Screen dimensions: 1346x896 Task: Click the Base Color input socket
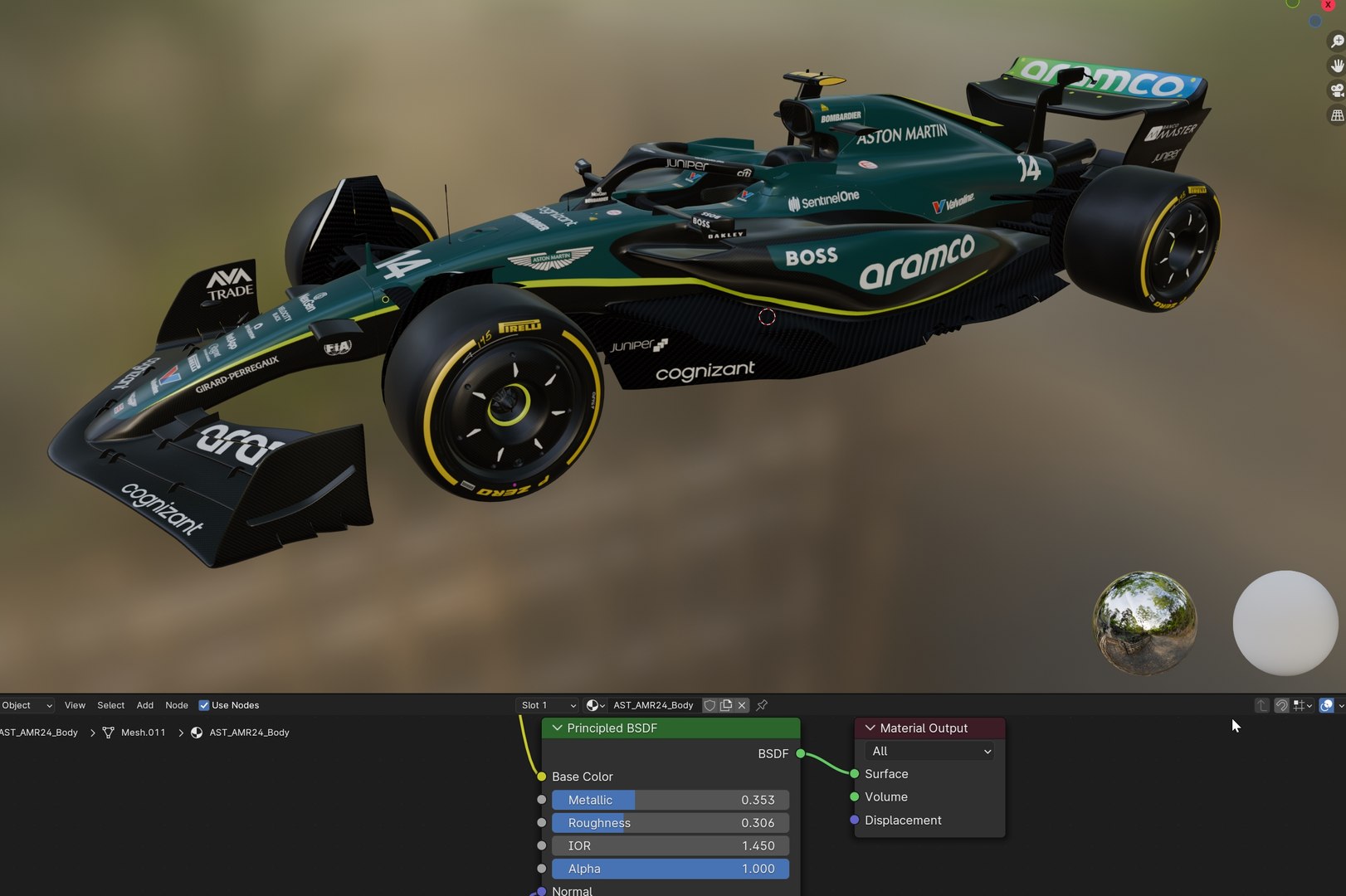point(542,777)
